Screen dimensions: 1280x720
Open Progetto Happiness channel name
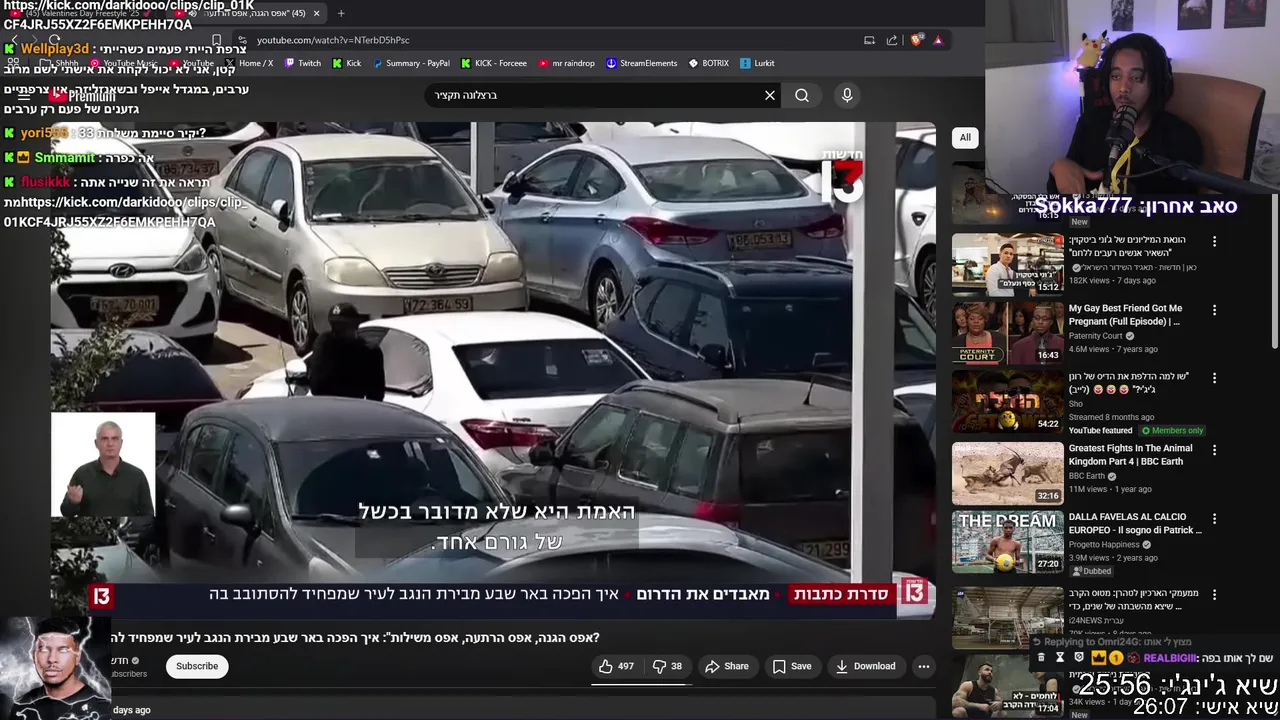coord(1105,544)
